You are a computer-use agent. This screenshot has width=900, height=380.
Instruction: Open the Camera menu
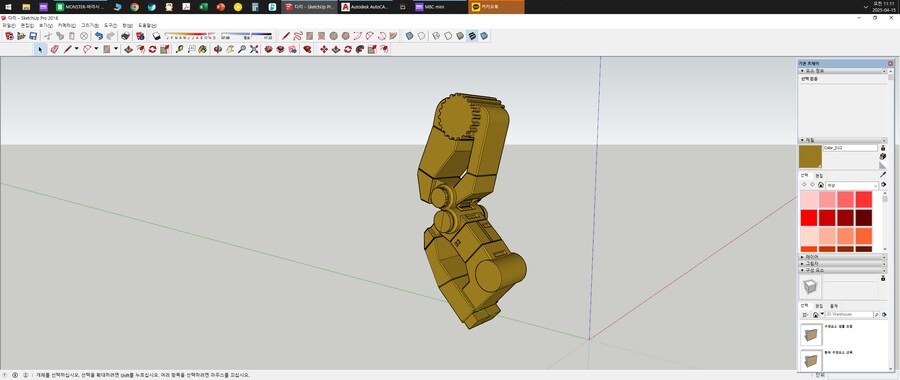(67, 25)
